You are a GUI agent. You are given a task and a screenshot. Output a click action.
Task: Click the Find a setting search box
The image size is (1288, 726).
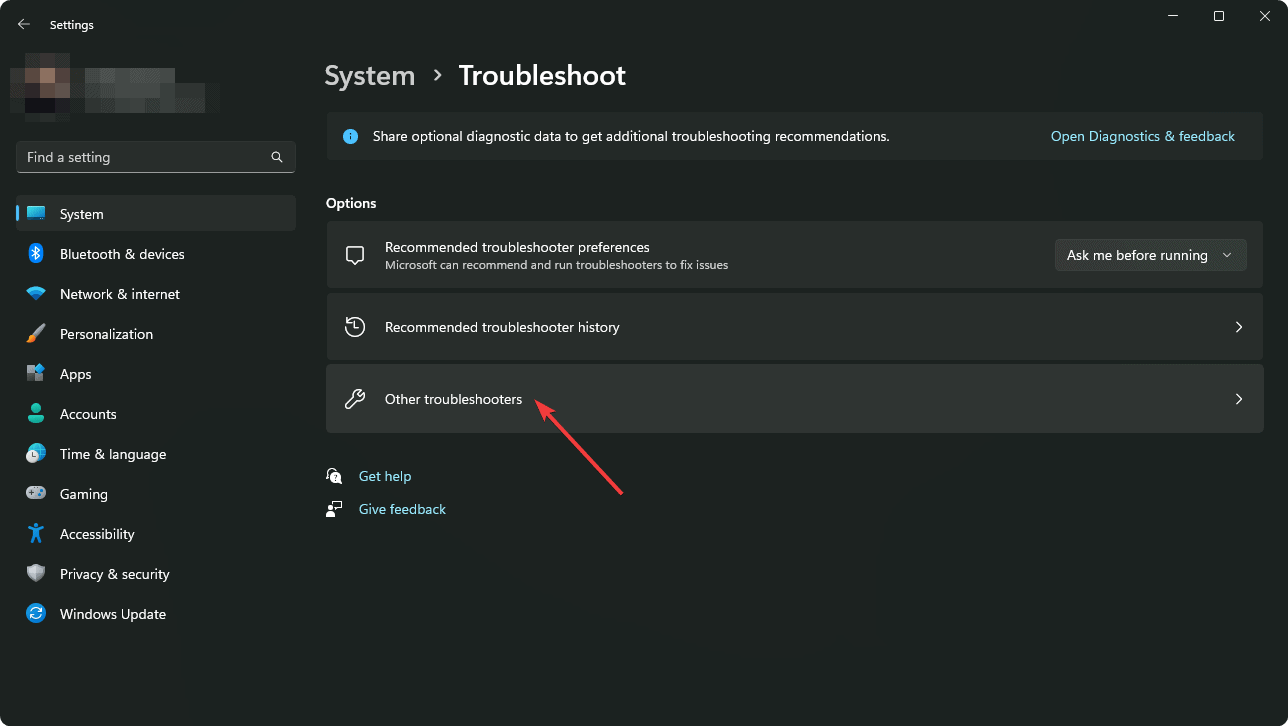point(155,157)
